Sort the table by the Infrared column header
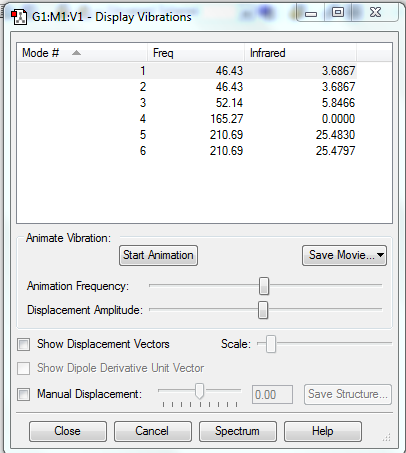 (x=300, y=53)
